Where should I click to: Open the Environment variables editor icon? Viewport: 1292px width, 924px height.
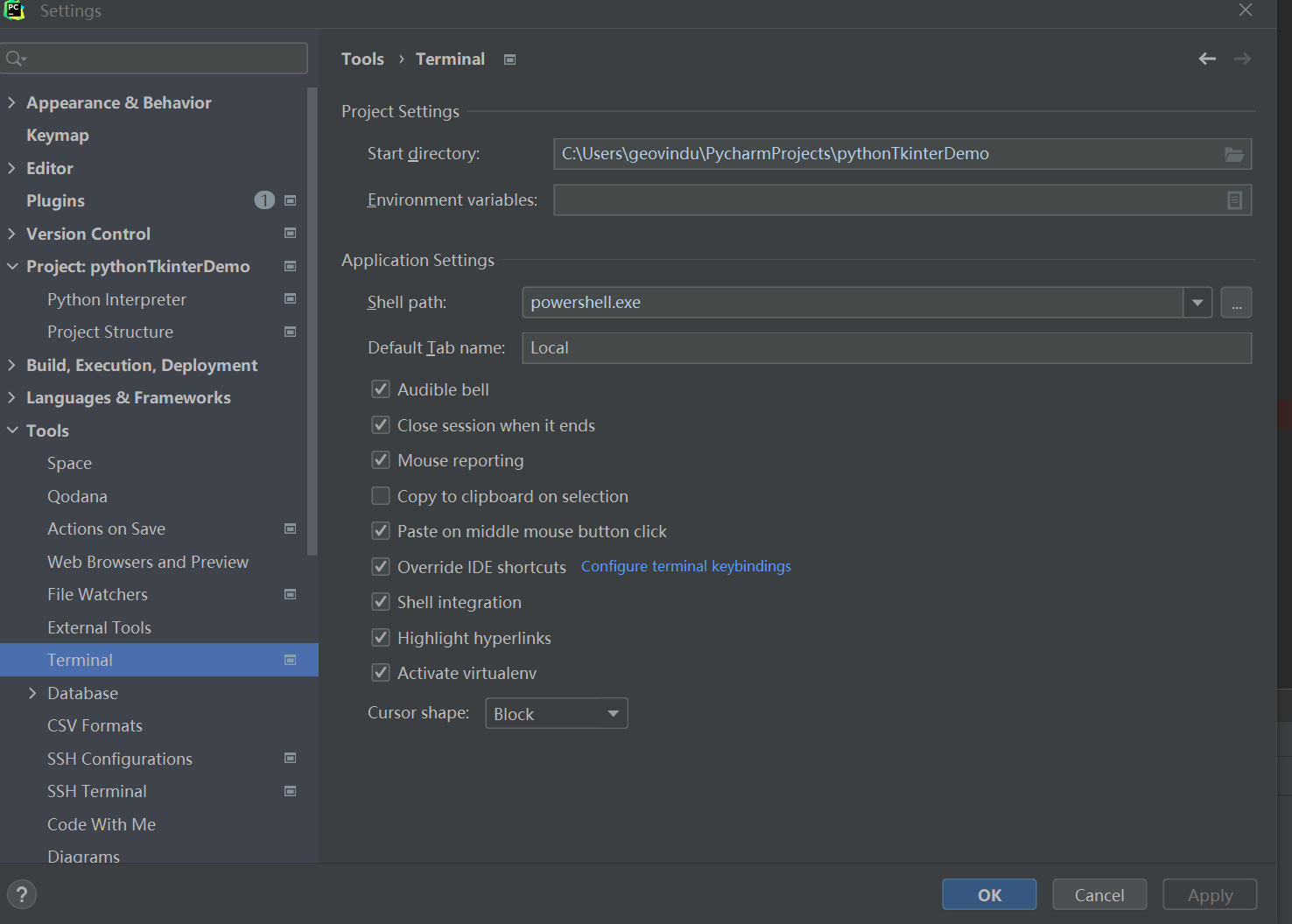[1234, 200]
